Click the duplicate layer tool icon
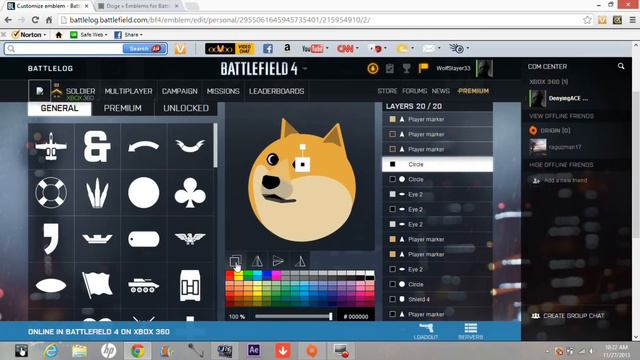640x360 pixels. (235, 261)
